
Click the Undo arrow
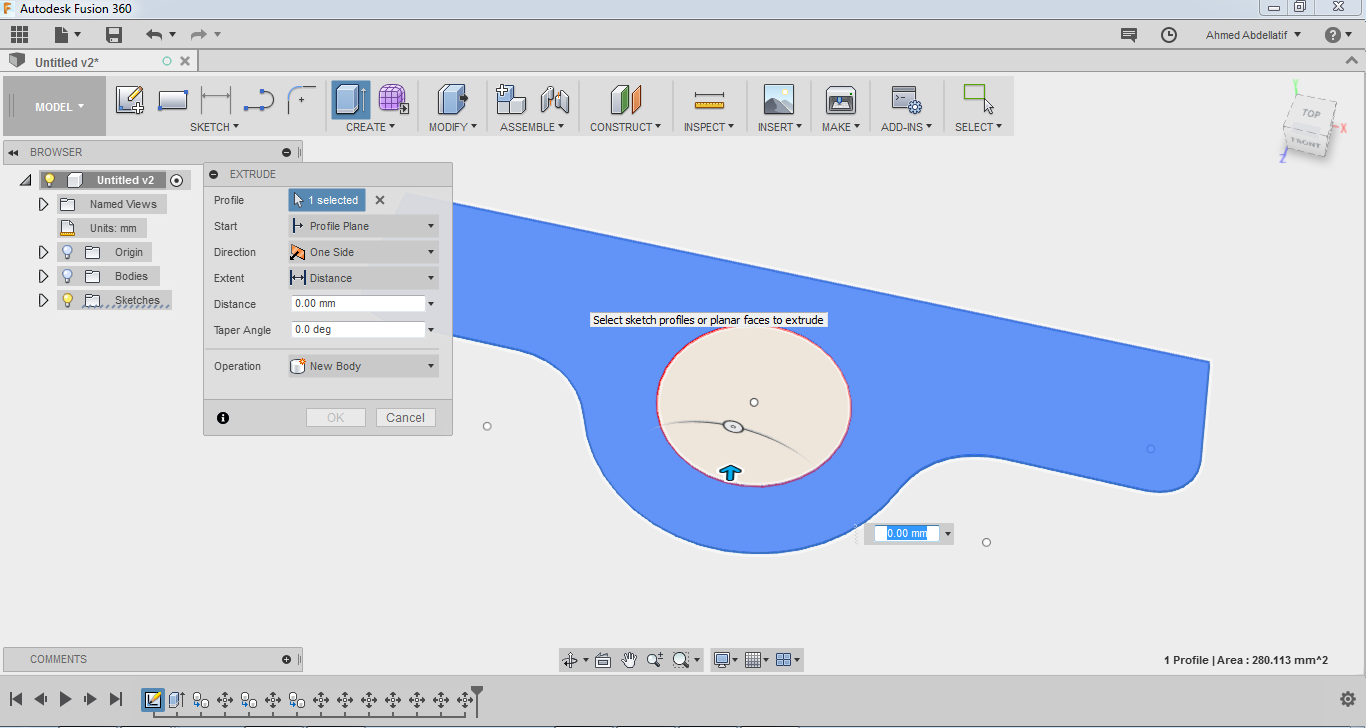point(153,35)
